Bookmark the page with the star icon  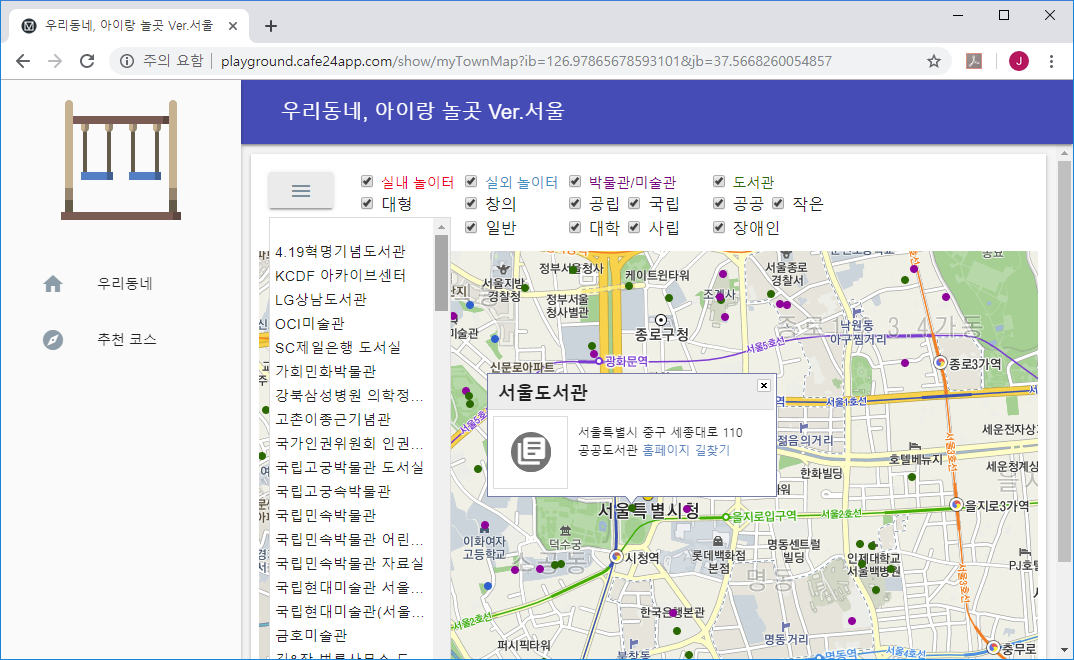pos(934,61)
